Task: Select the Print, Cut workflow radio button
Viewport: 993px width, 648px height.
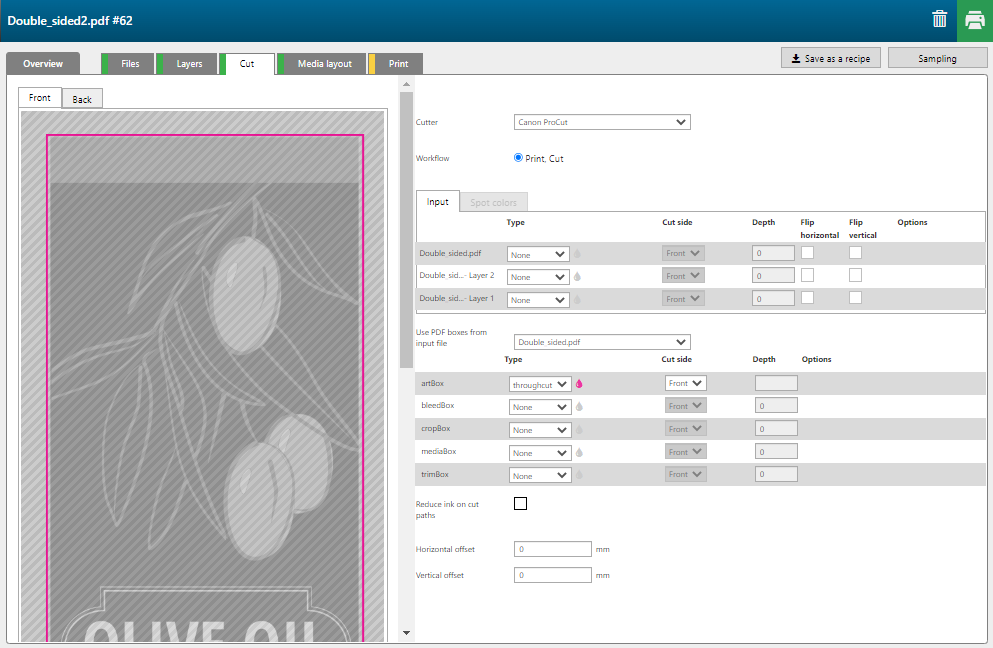Action: tap(518, 158)
